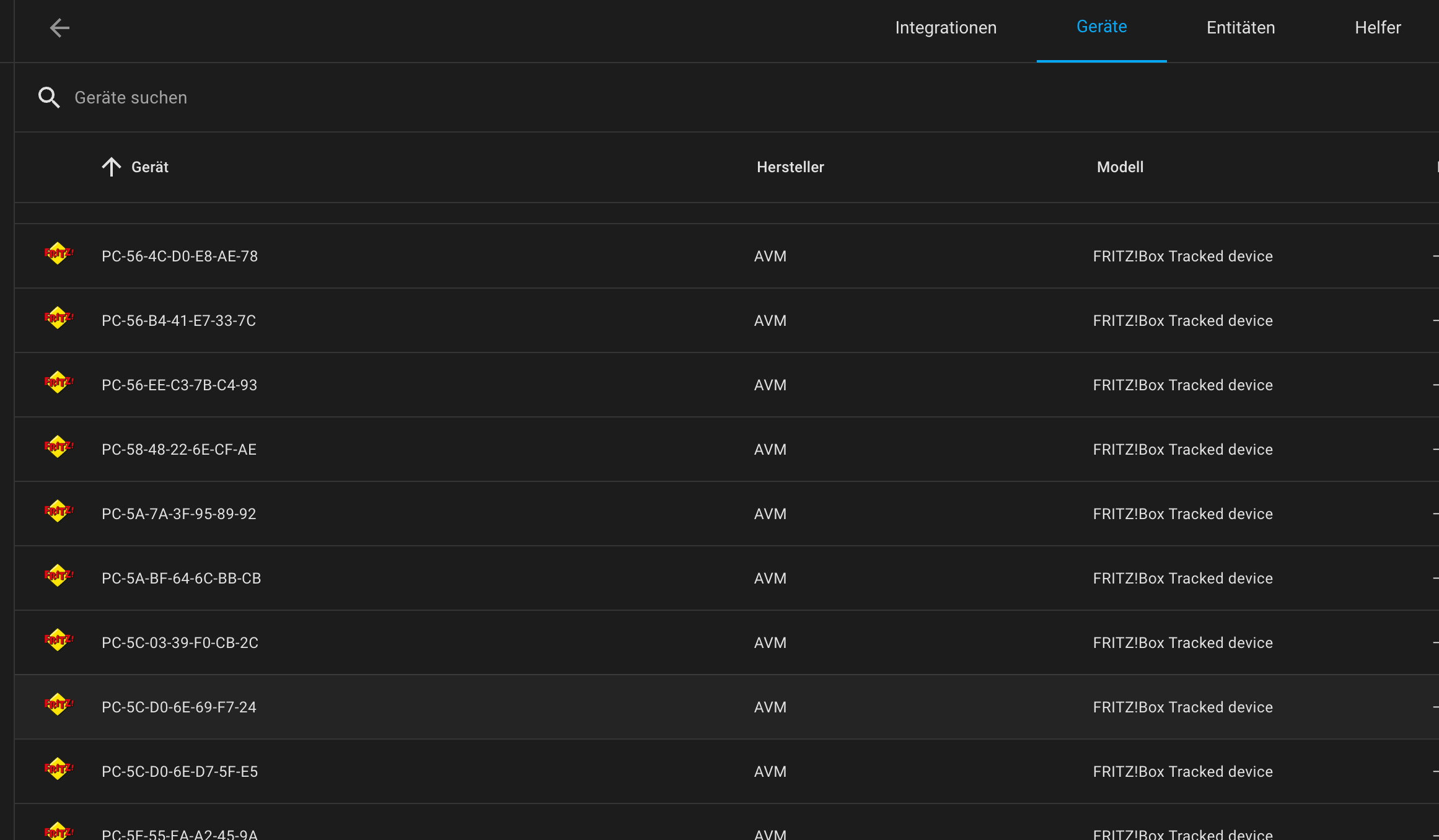Click FRITZ! icon of PC-5A-BF-64-6C-BB-CB
Screen dimensions: 1439x840
point(58,576)
